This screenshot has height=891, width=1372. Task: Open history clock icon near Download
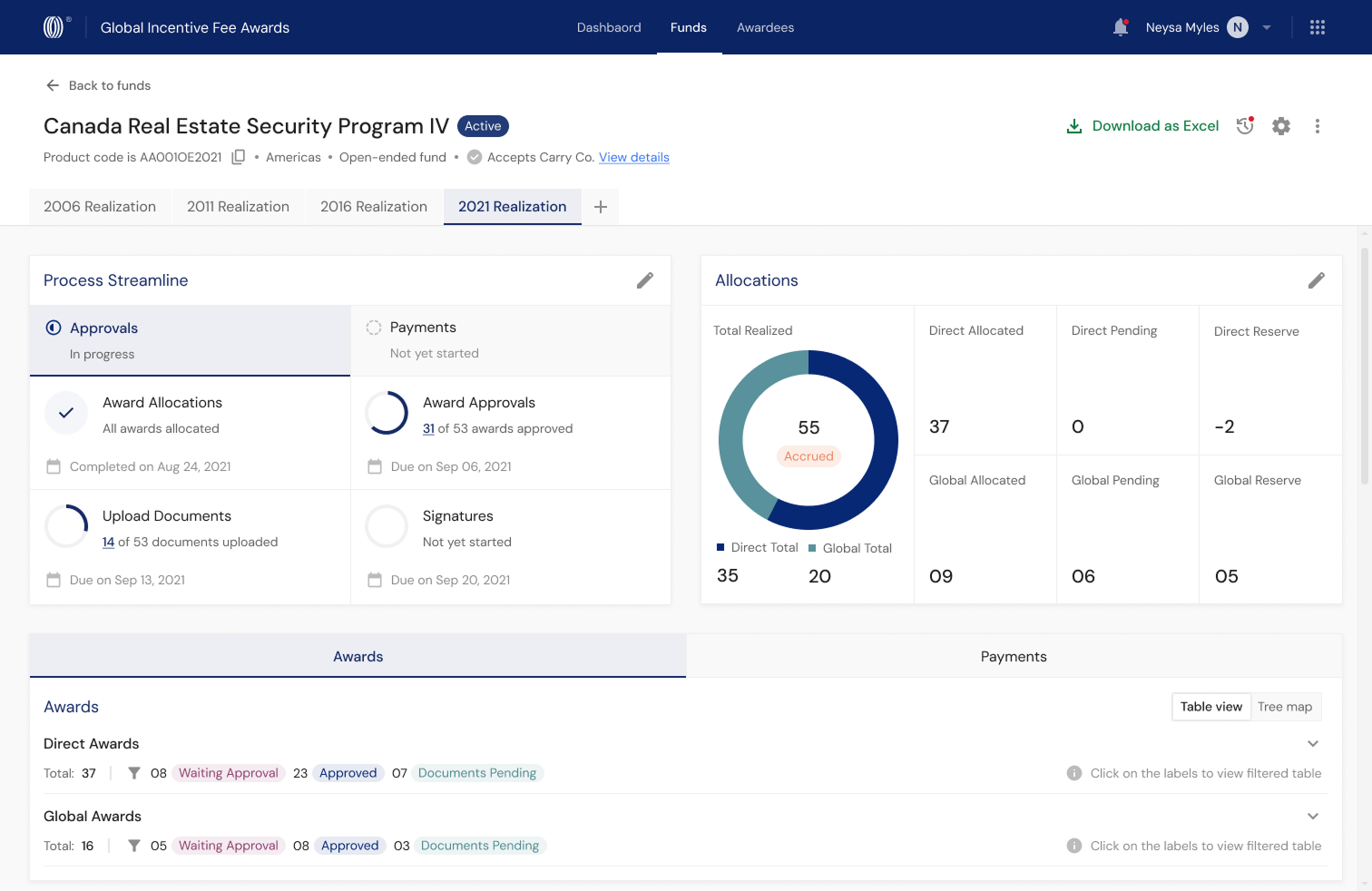coord(1245,126)
